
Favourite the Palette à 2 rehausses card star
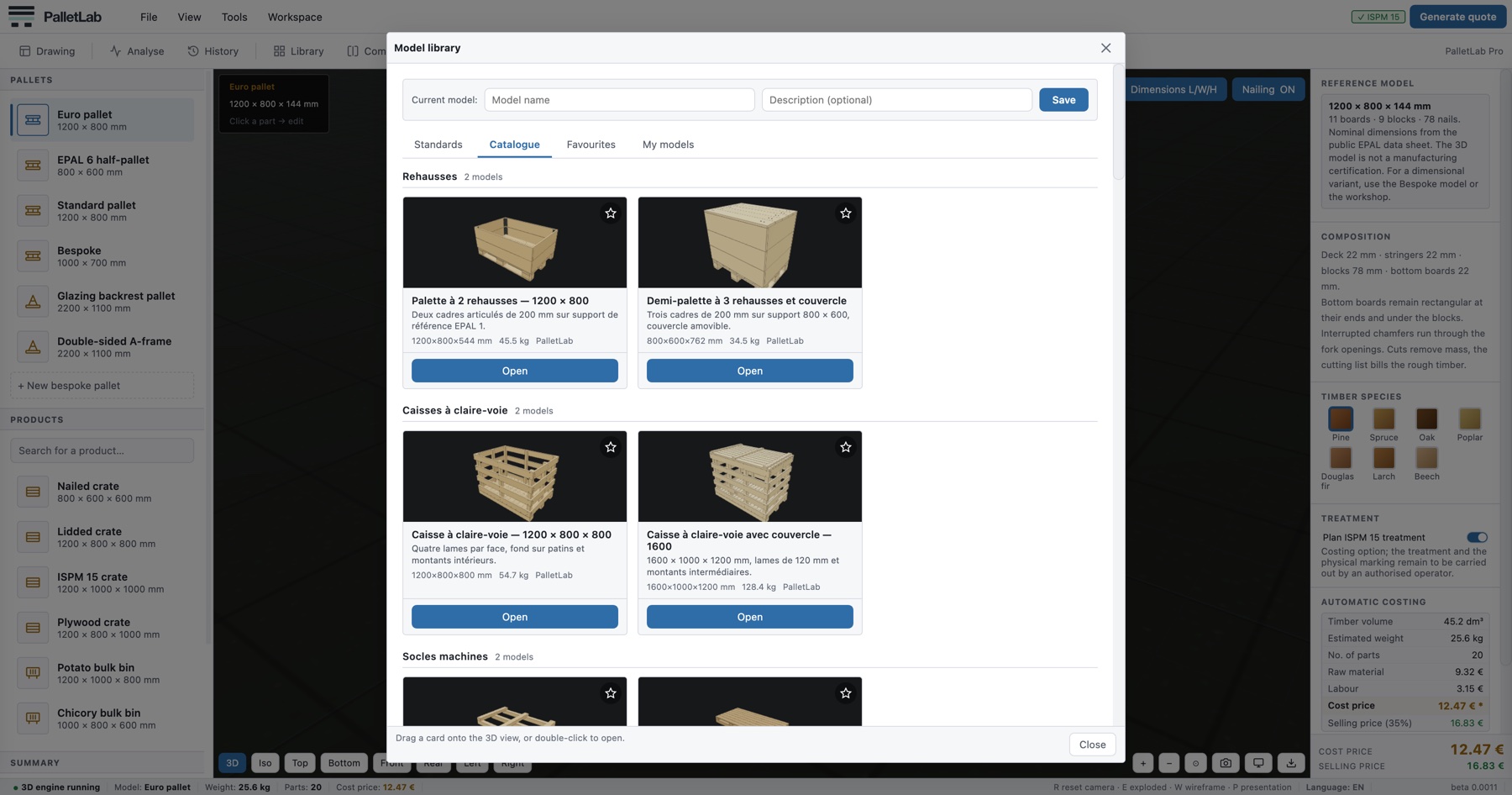(611, 213)
